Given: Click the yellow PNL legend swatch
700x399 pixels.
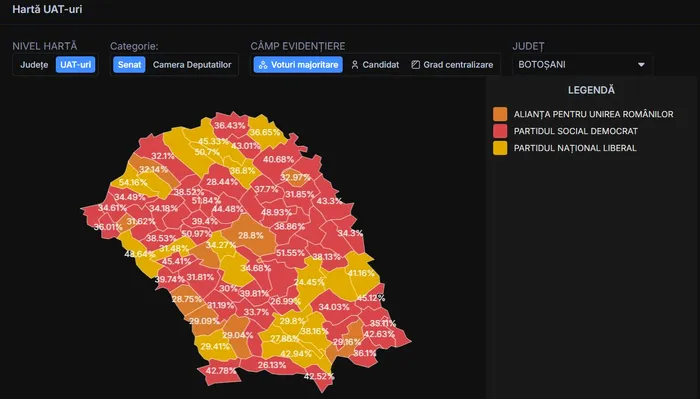Looking at the screenshot, I should (500, 148).
